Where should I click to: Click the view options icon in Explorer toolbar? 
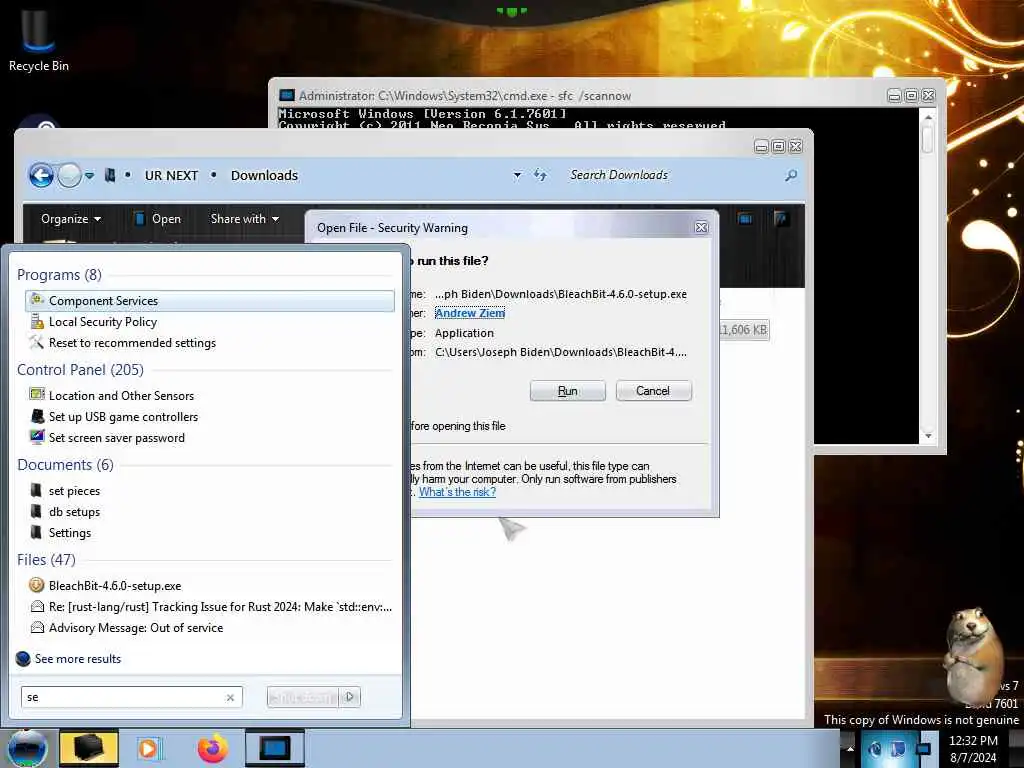click(x=745, y=219)
